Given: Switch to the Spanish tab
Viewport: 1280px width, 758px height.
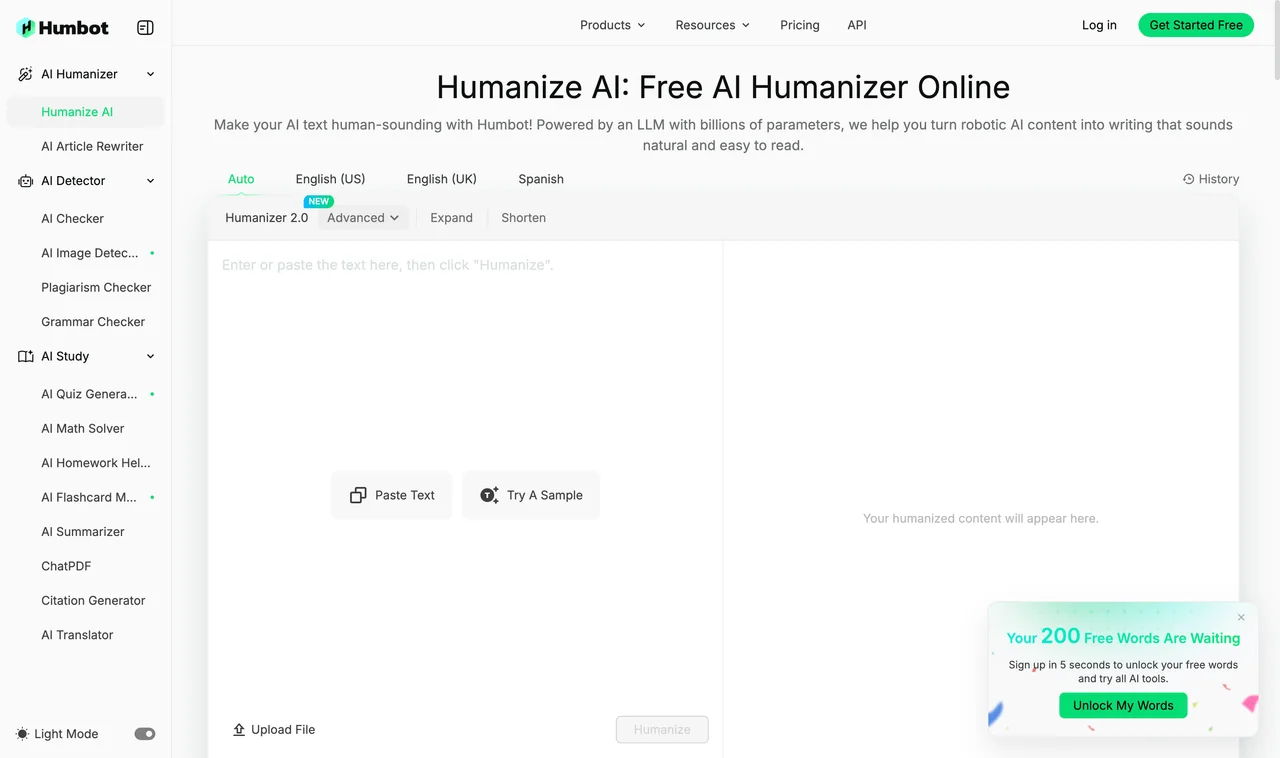Looking at the screenshot, I should point(541,179).
